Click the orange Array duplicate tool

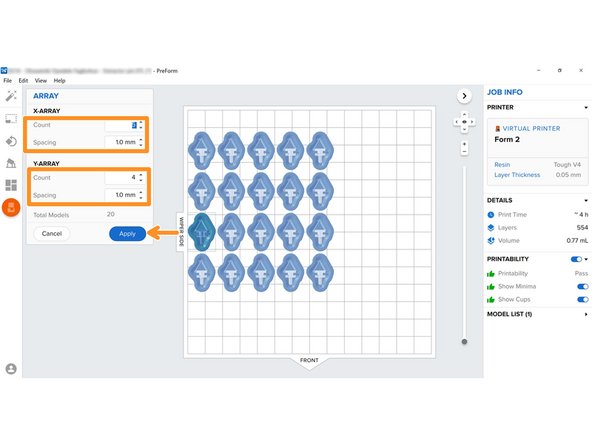click(11, 207)
